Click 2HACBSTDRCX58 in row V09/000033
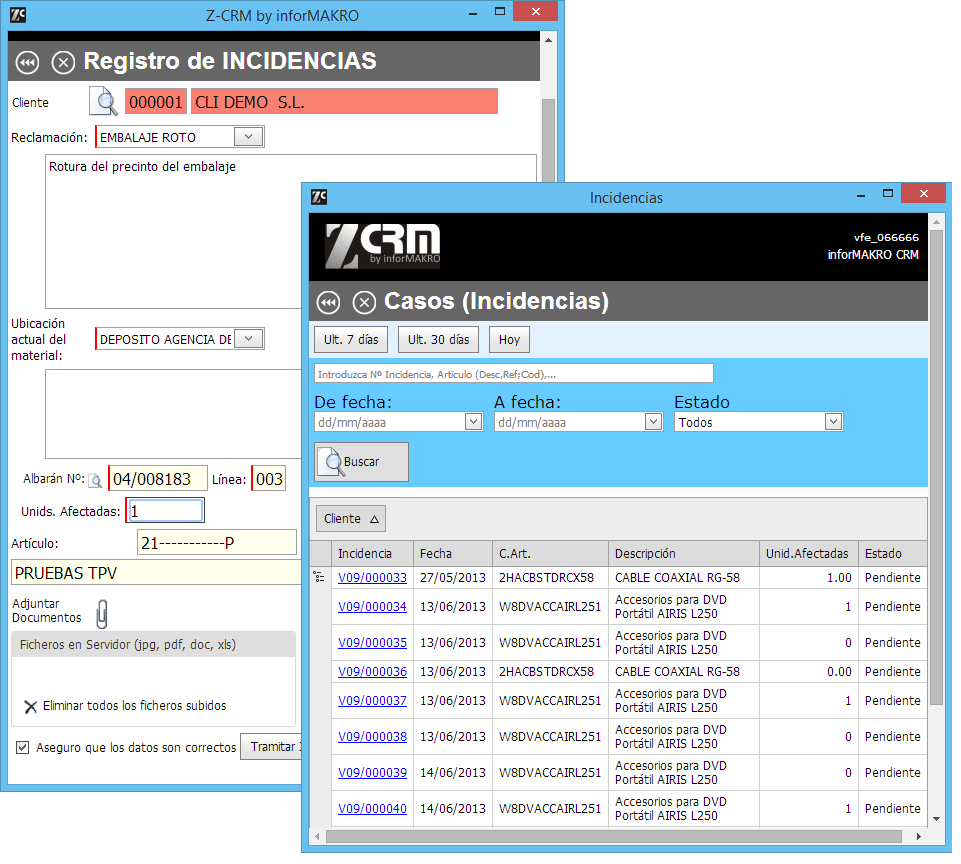The image size is (961, 864). coord(546,578)
